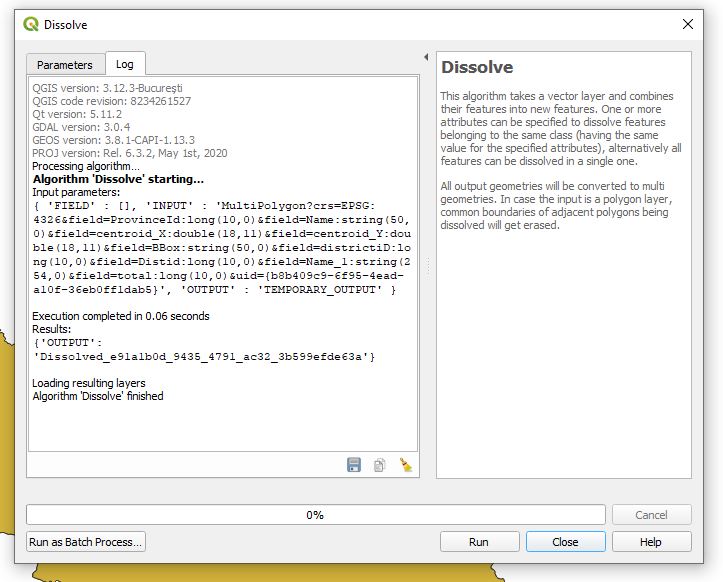Click 'QGIS version: 3.12.3-București' line

pyautogui.click(x=107, y=88)
